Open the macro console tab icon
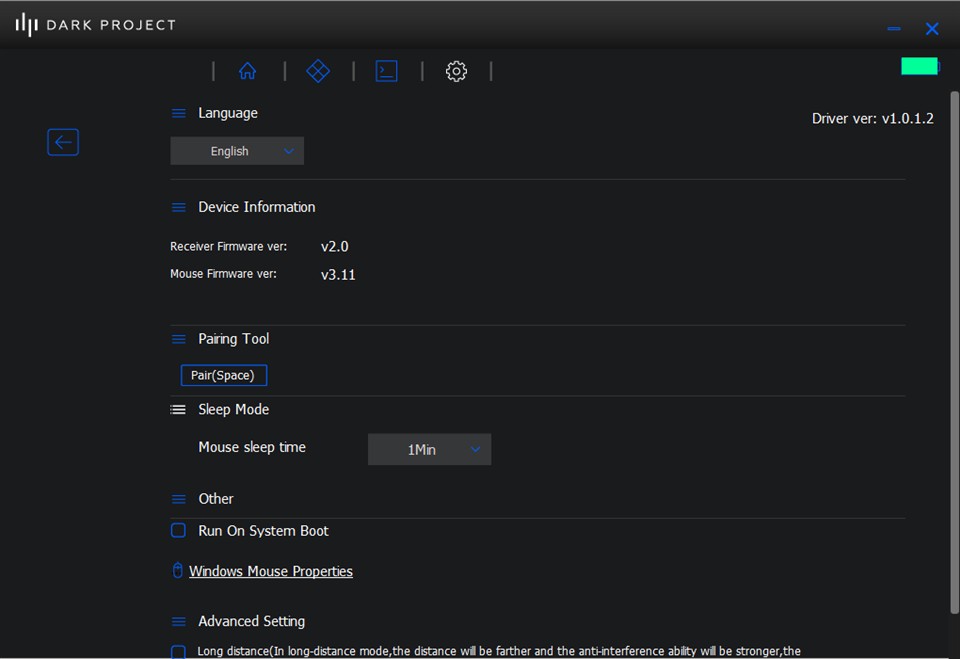Viewport: 960px width, 659px height. coord(386,71)
